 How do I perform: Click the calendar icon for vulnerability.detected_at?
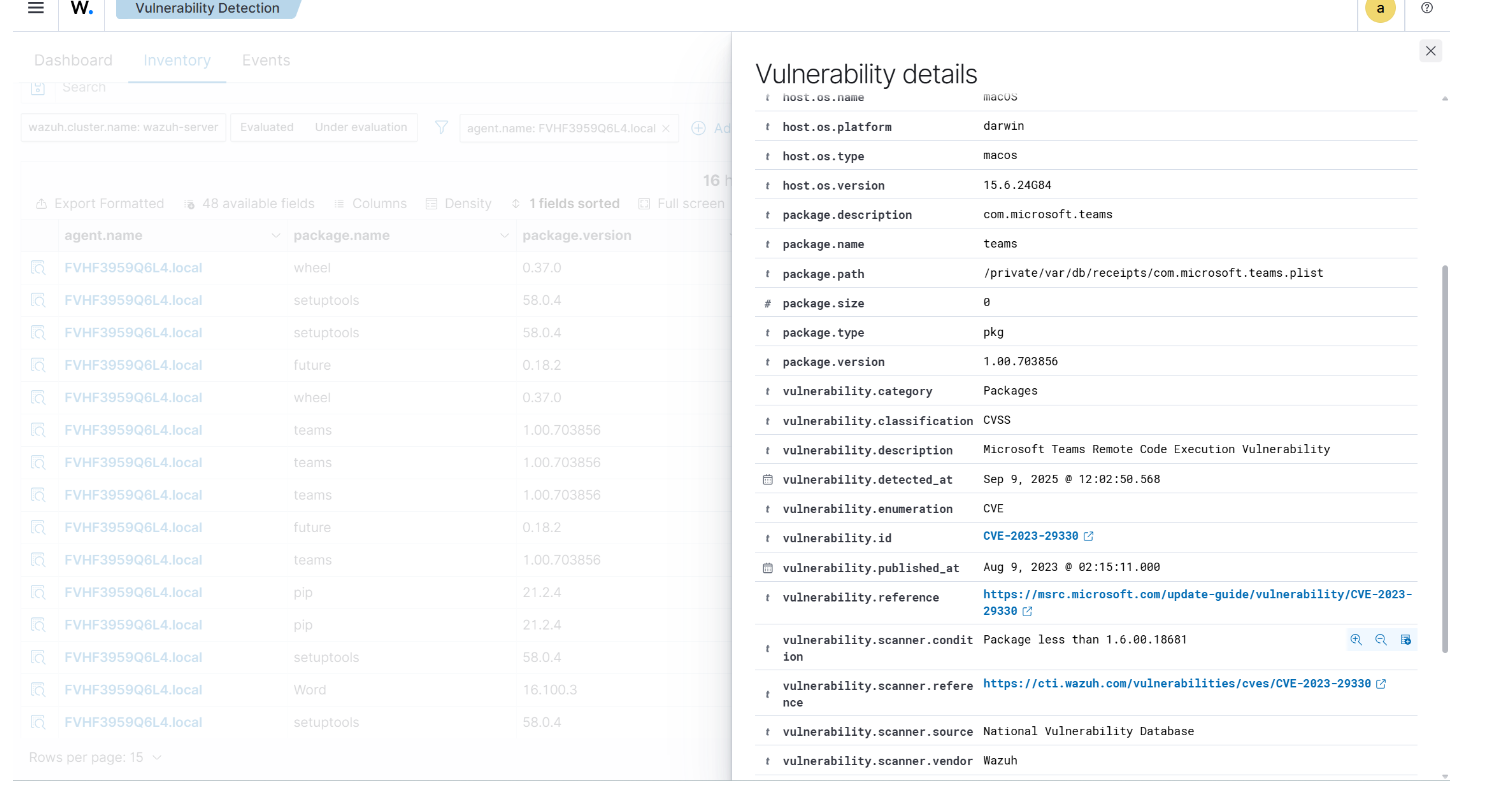(768, 480)
